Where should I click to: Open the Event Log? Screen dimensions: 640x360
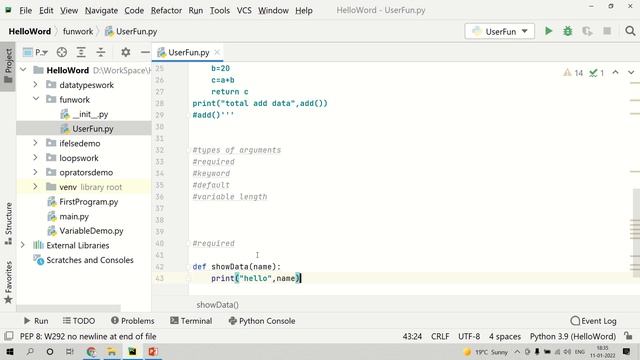[x=593, y=321]
